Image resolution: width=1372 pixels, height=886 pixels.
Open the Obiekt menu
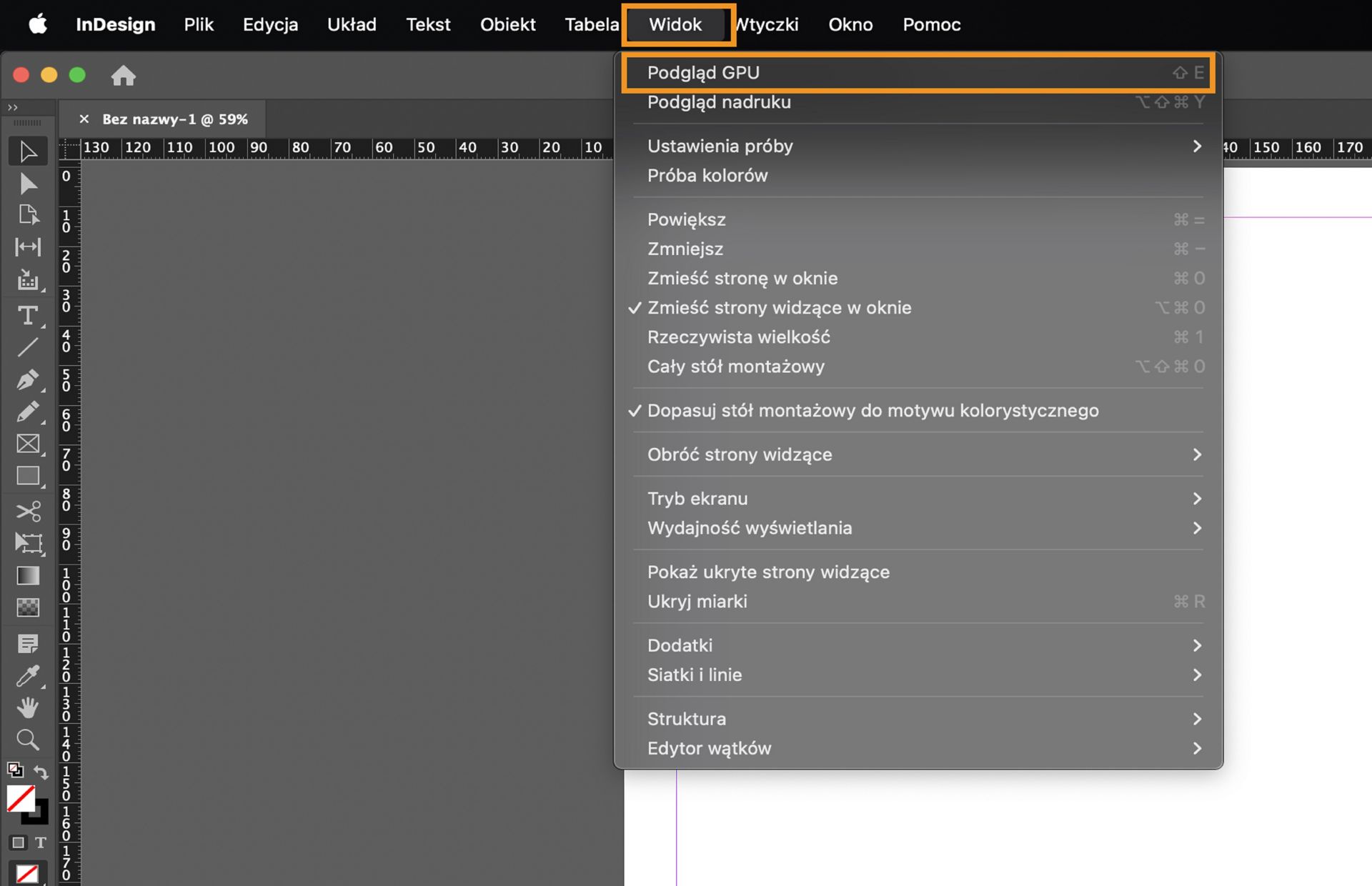[507, 24]
